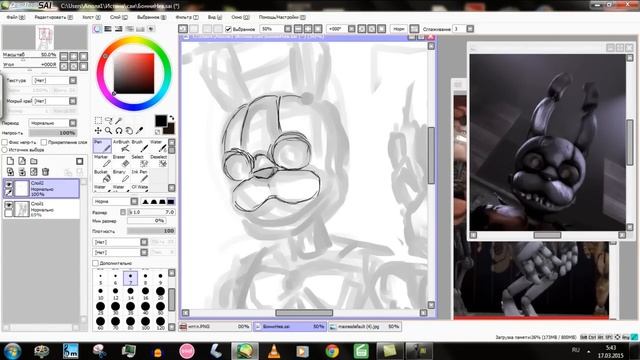
Task: Choose the Deselect brush tool
Action: pyautogui.click(x=159, y=161)
